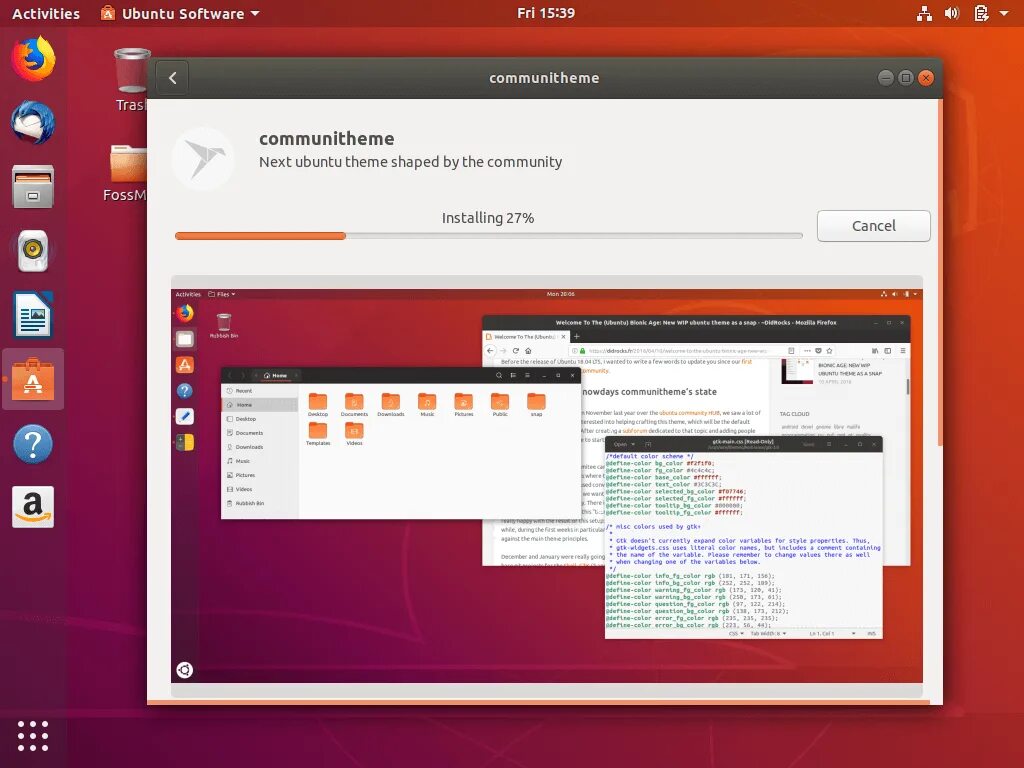Cancel the communitheme installation
Image resolution: width=1024 pixels, height=768 pixels.
(x=873, y=226)
